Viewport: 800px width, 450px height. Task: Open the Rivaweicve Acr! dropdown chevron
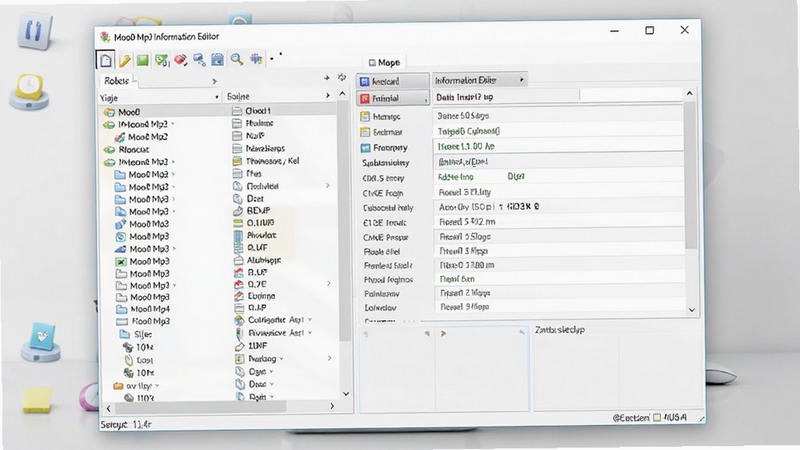pos(310,333)
